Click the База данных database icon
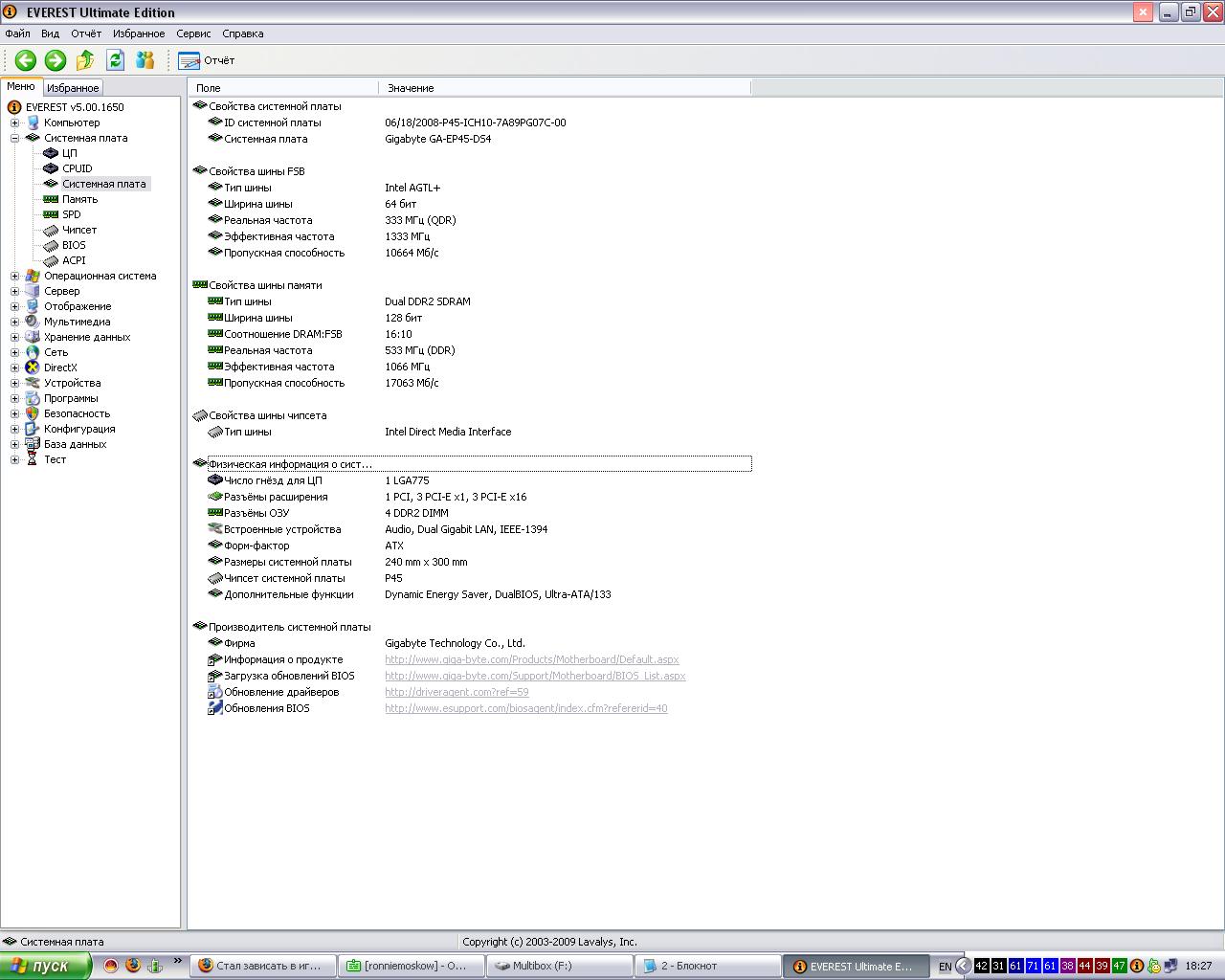The width and height of the screenshot is (1225, 980). click(33, 444)
